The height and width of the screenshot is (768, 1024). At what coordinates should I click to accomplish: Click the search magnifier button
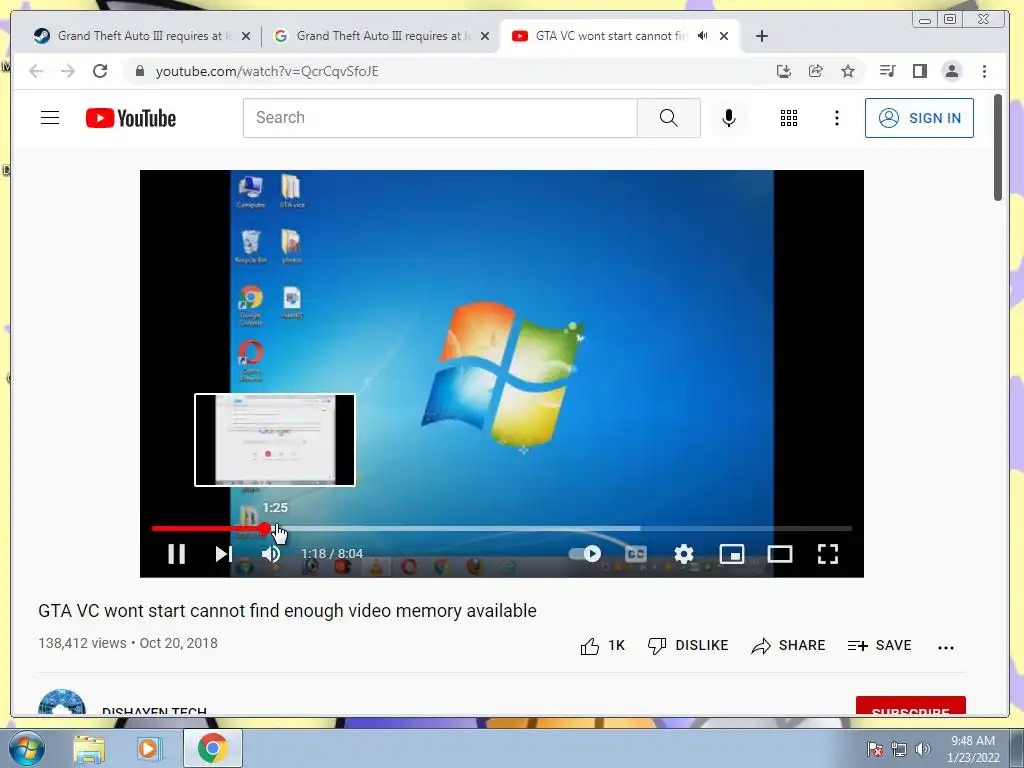(669, 118)
